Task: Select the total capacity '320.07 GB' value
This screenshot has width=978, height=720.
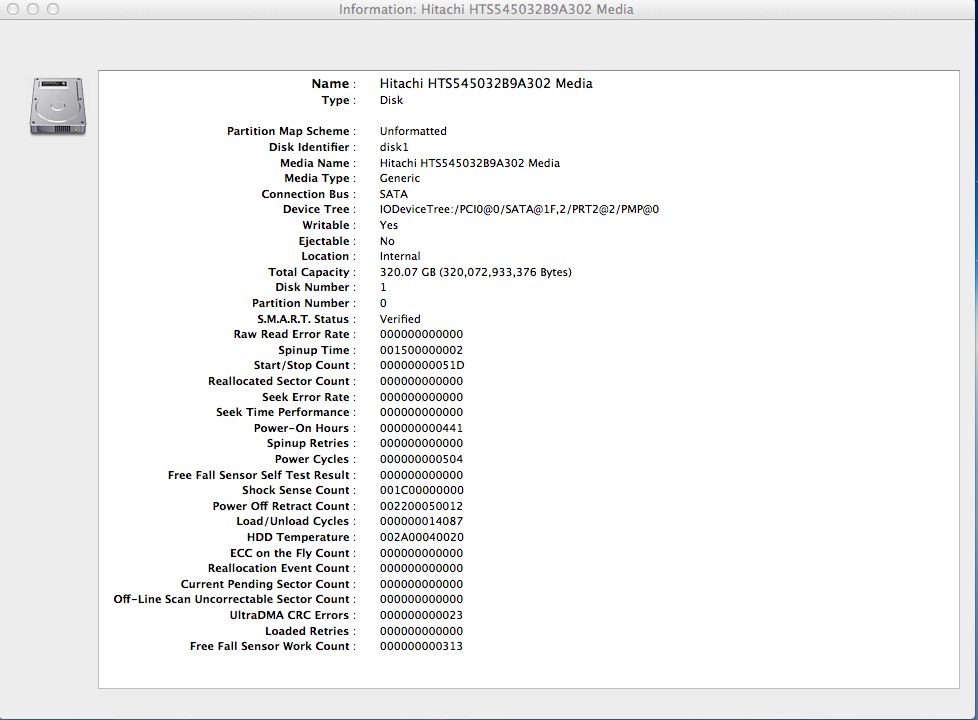Action: (475, 272)
